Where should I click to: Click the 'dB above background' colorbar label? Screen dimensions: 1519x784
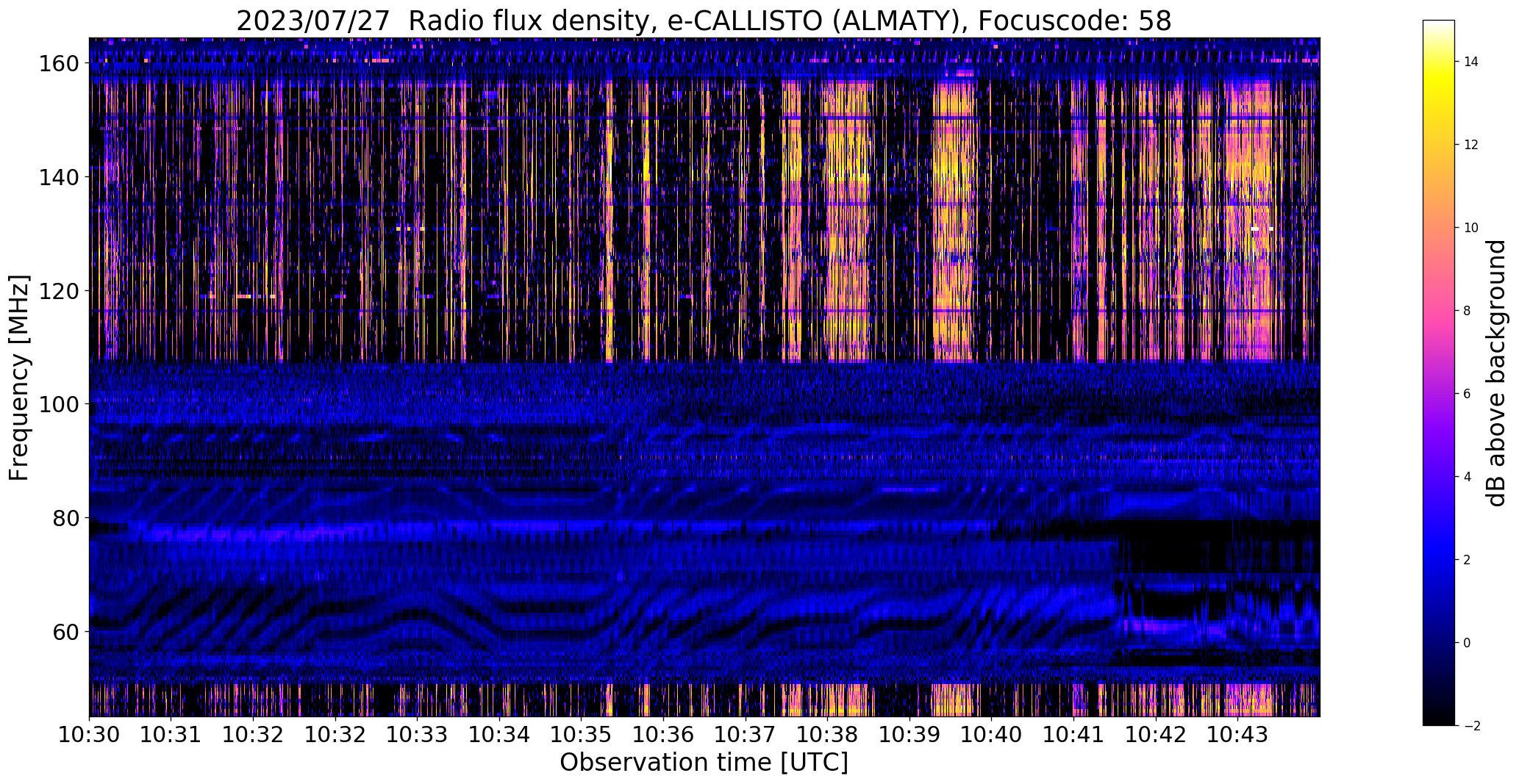(1495, 373)
